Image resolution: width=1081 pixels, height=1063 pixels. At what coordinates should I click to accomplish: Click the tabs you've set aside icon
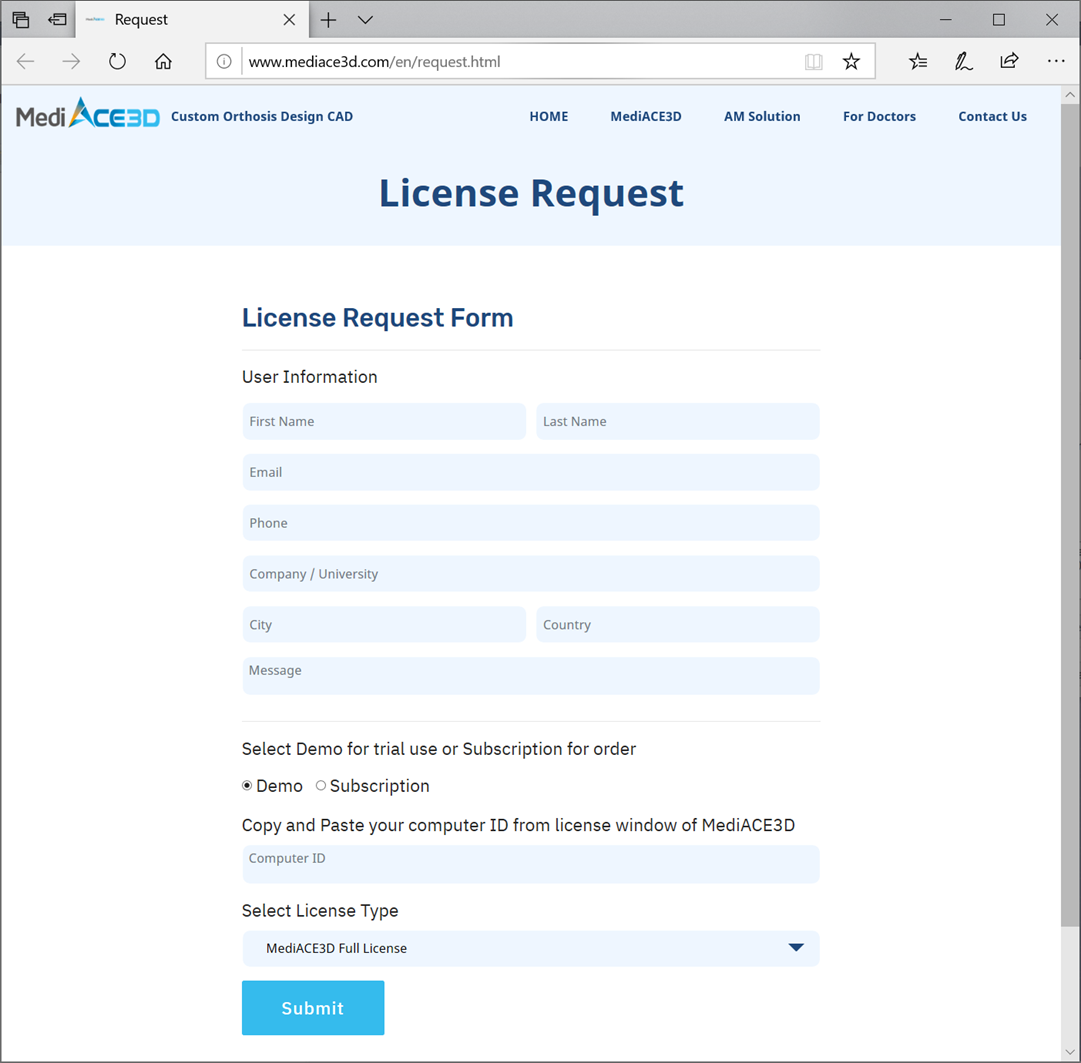click(x=21, y=20)
